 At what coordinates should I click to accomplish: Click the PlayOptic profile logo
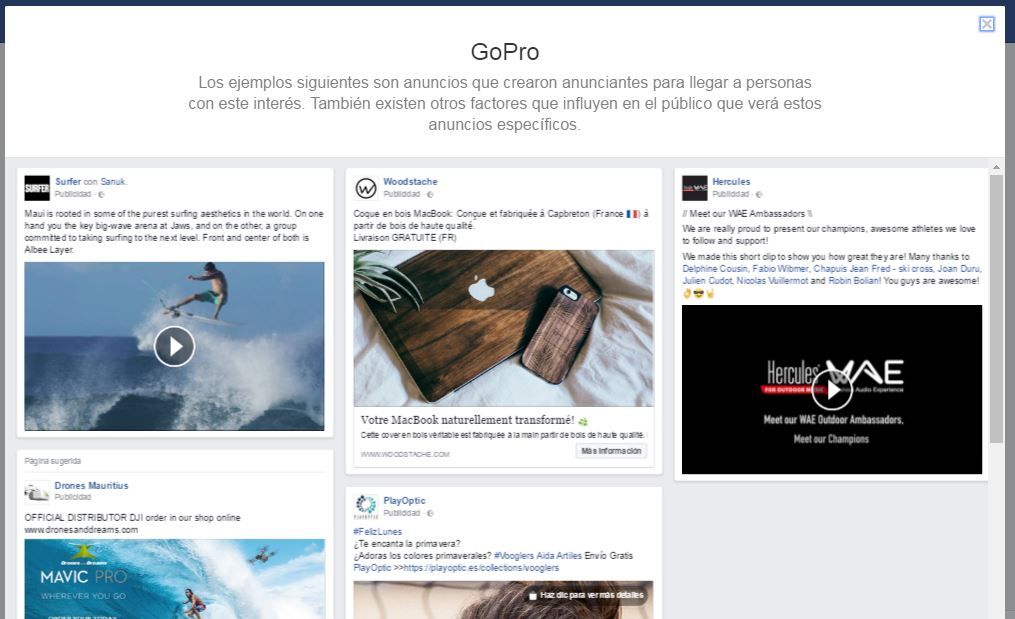(366, 506)
